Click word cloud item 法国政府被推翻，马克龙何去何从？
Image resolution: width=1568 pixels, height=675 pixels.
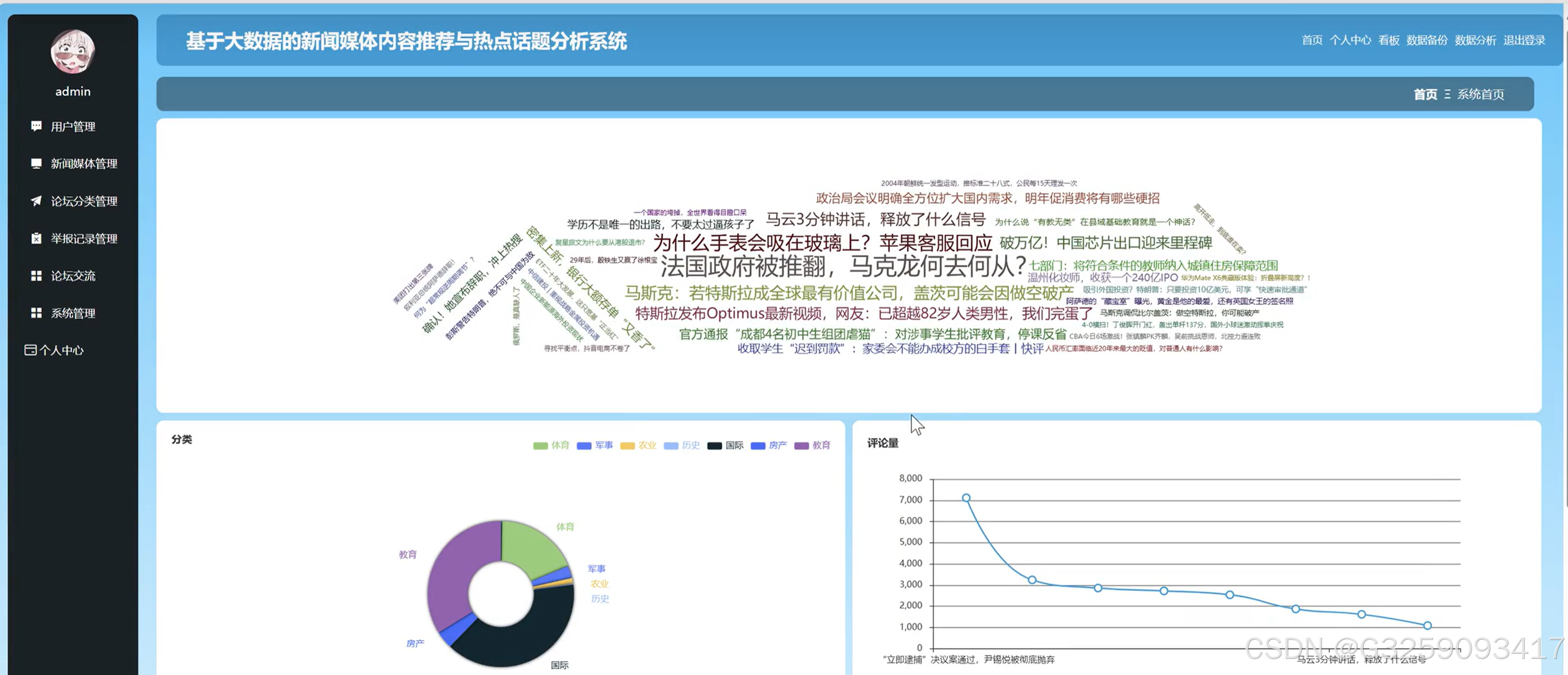844,266
